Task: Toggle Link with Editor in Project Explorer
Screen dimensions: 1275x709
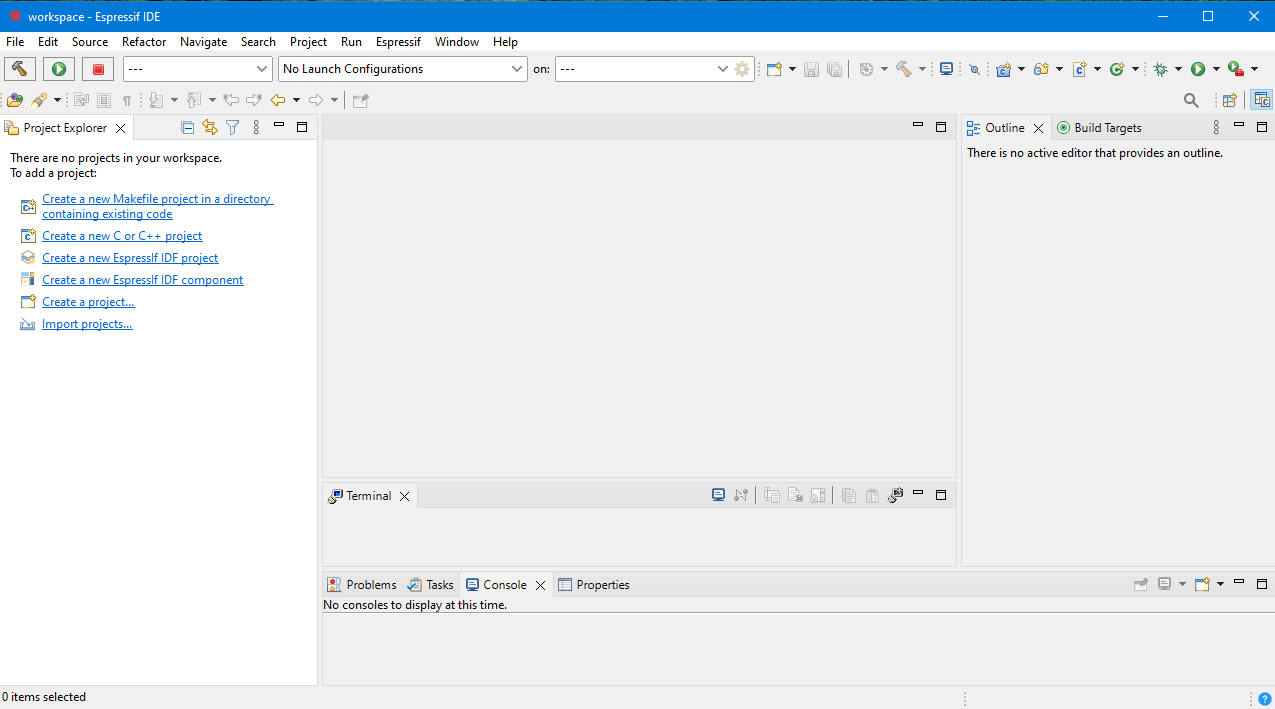Action: pos(210,127)
